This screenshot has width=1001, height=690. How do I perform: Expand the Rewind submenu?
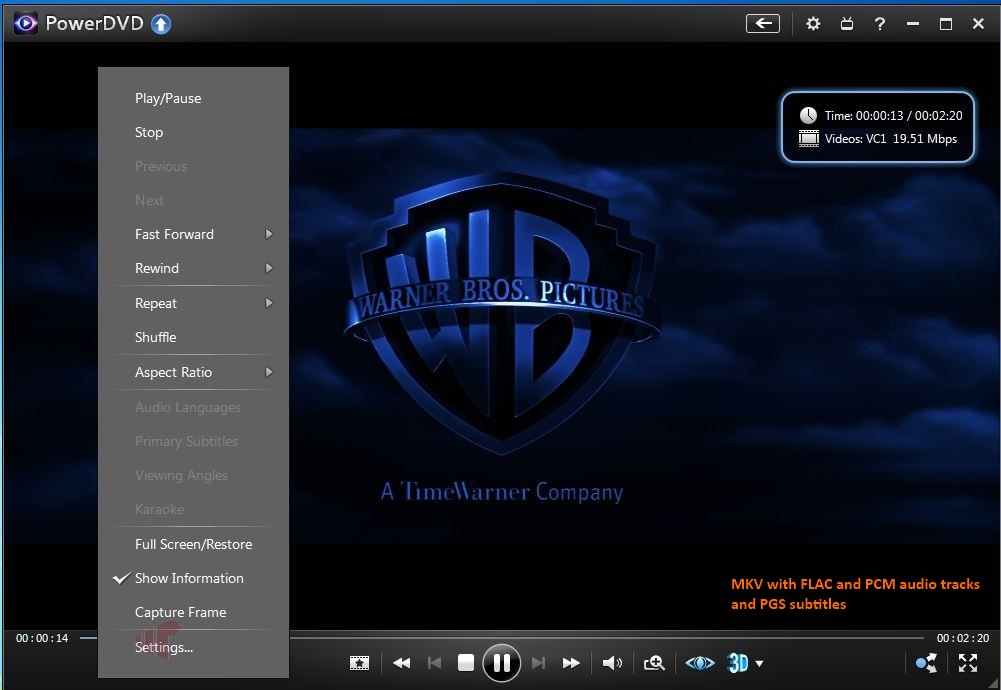(193, 268)
